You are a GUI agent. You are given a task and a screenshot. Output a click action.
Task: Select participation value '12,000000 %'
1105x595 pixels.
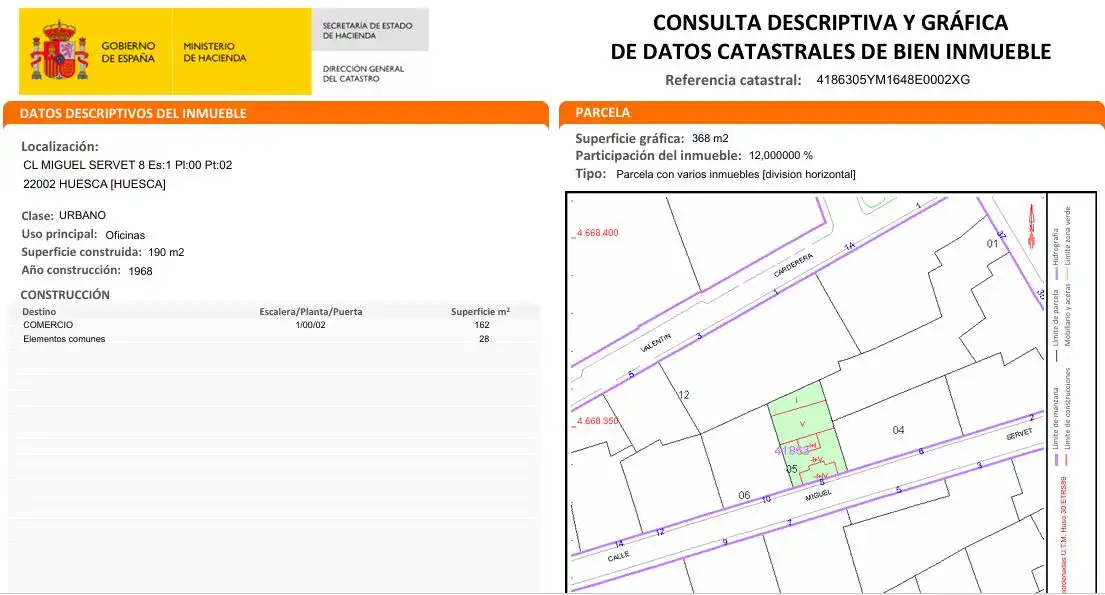coord(781,156)
